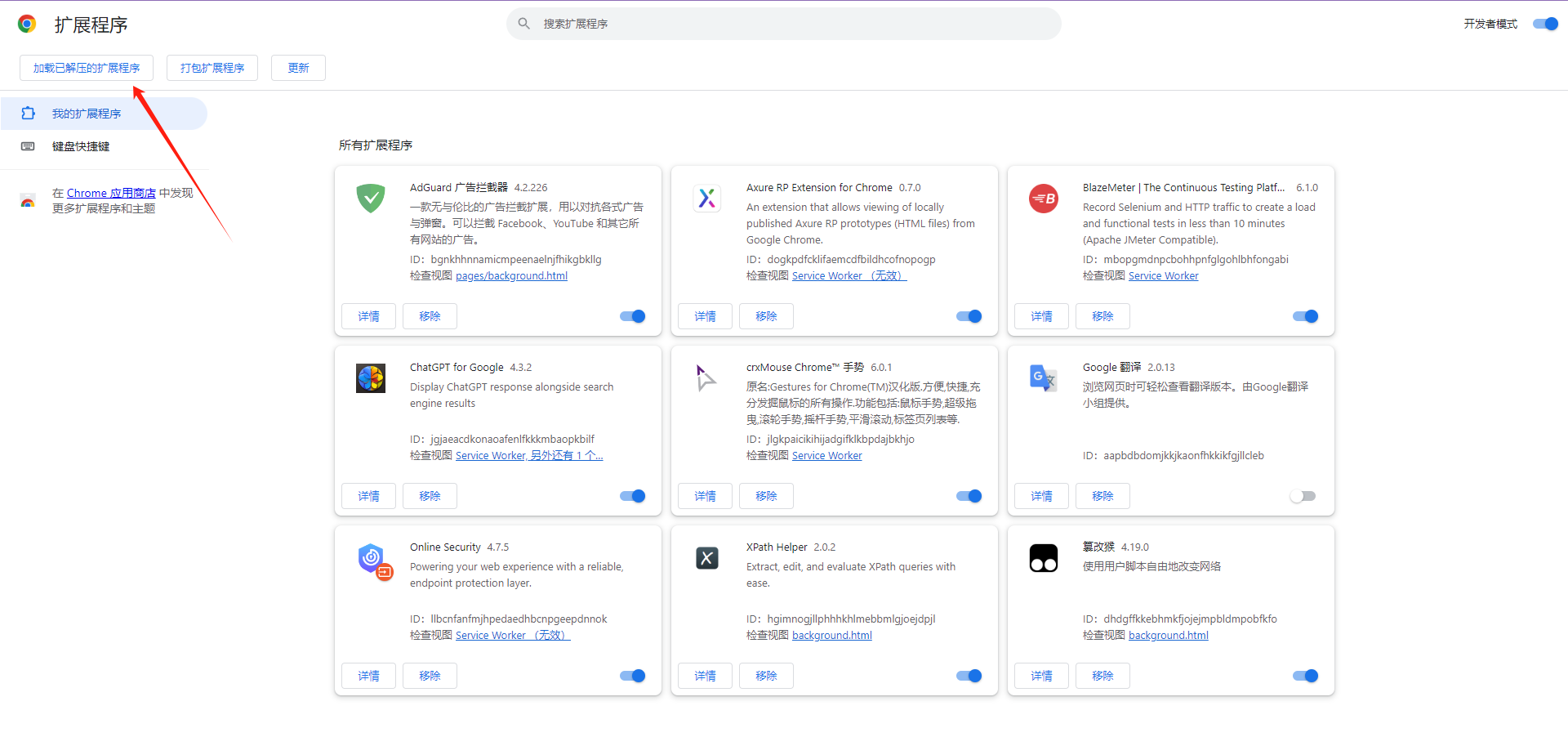Open Chrome 应用商店 link
Image resolution: width=1568 pixels, height=755 pixels.
[x=111, y=193]
